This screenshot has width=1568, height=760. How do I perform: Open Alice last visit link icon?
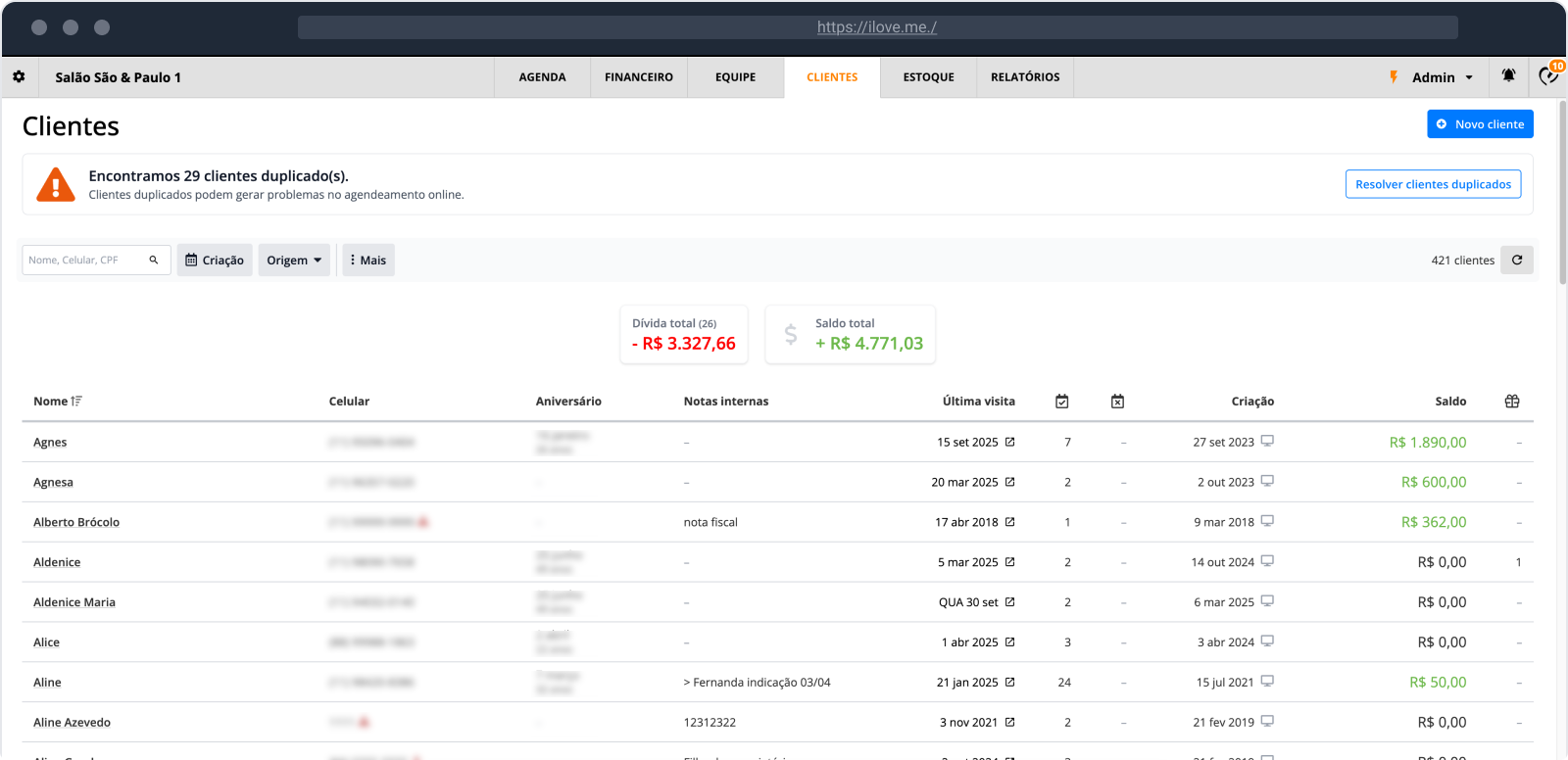click(x=1010, y=642)
